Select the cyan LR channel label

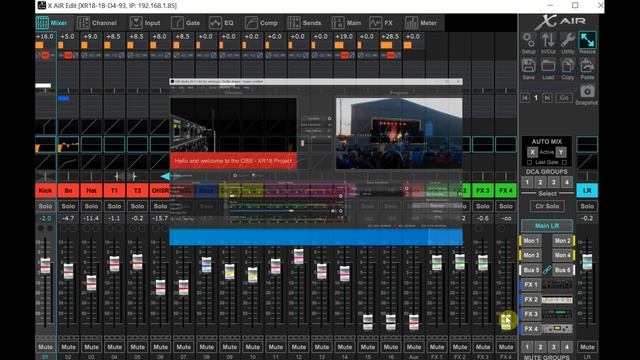[x=587, y=191]
